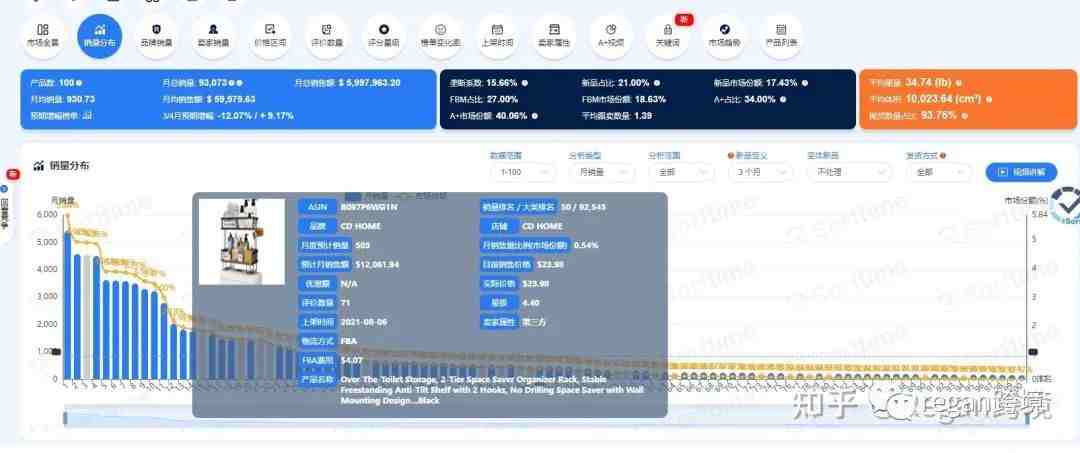Click the blue 视频讲解 video button
This screenshot has height=453, width=1080.
(1021, 172)
